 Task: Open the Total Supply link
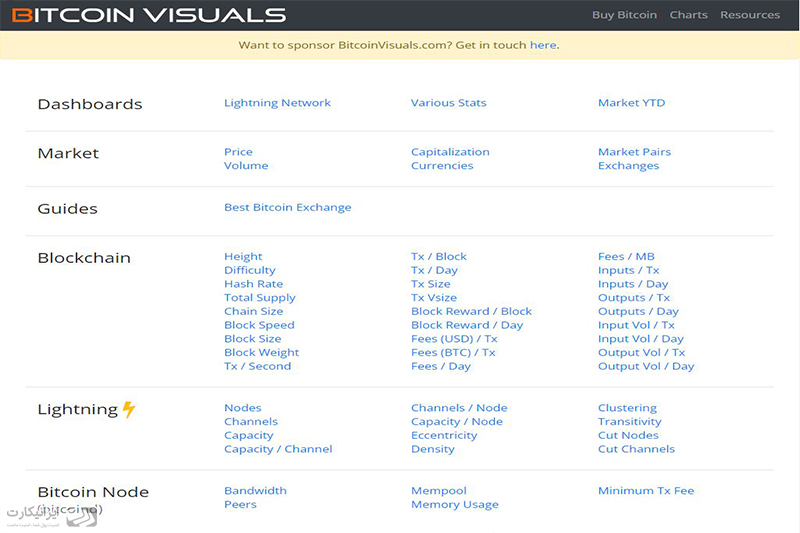(260, 298)
